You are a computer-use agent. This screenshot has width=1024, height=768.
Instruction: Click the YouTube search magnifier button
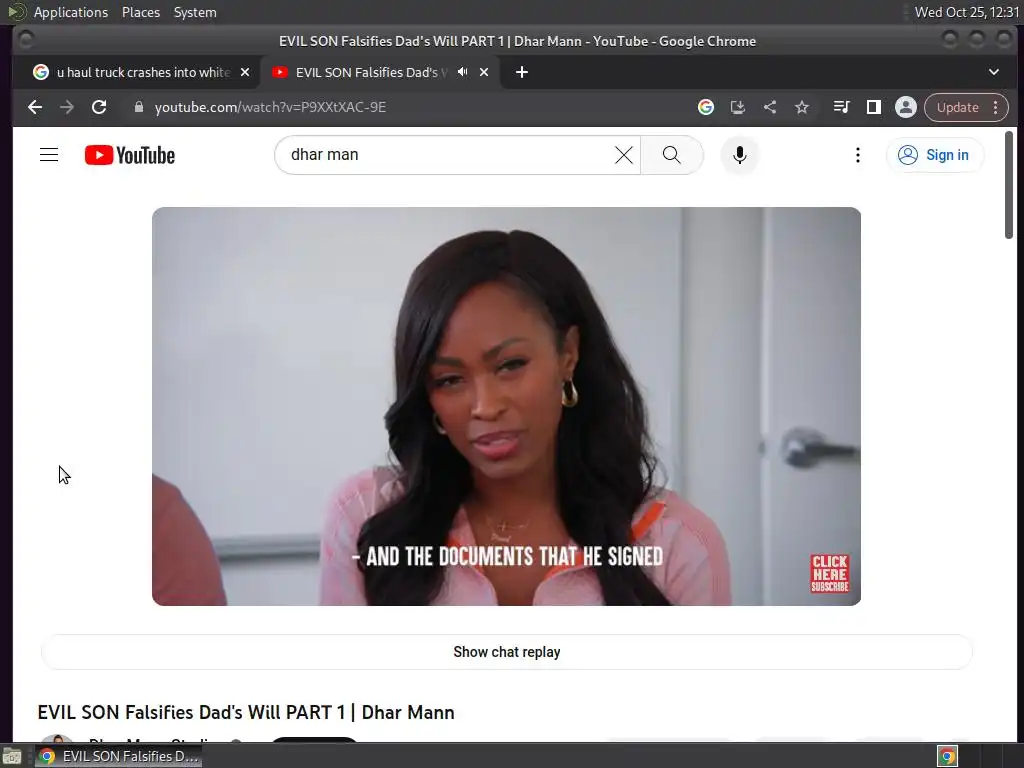(671, 155)
